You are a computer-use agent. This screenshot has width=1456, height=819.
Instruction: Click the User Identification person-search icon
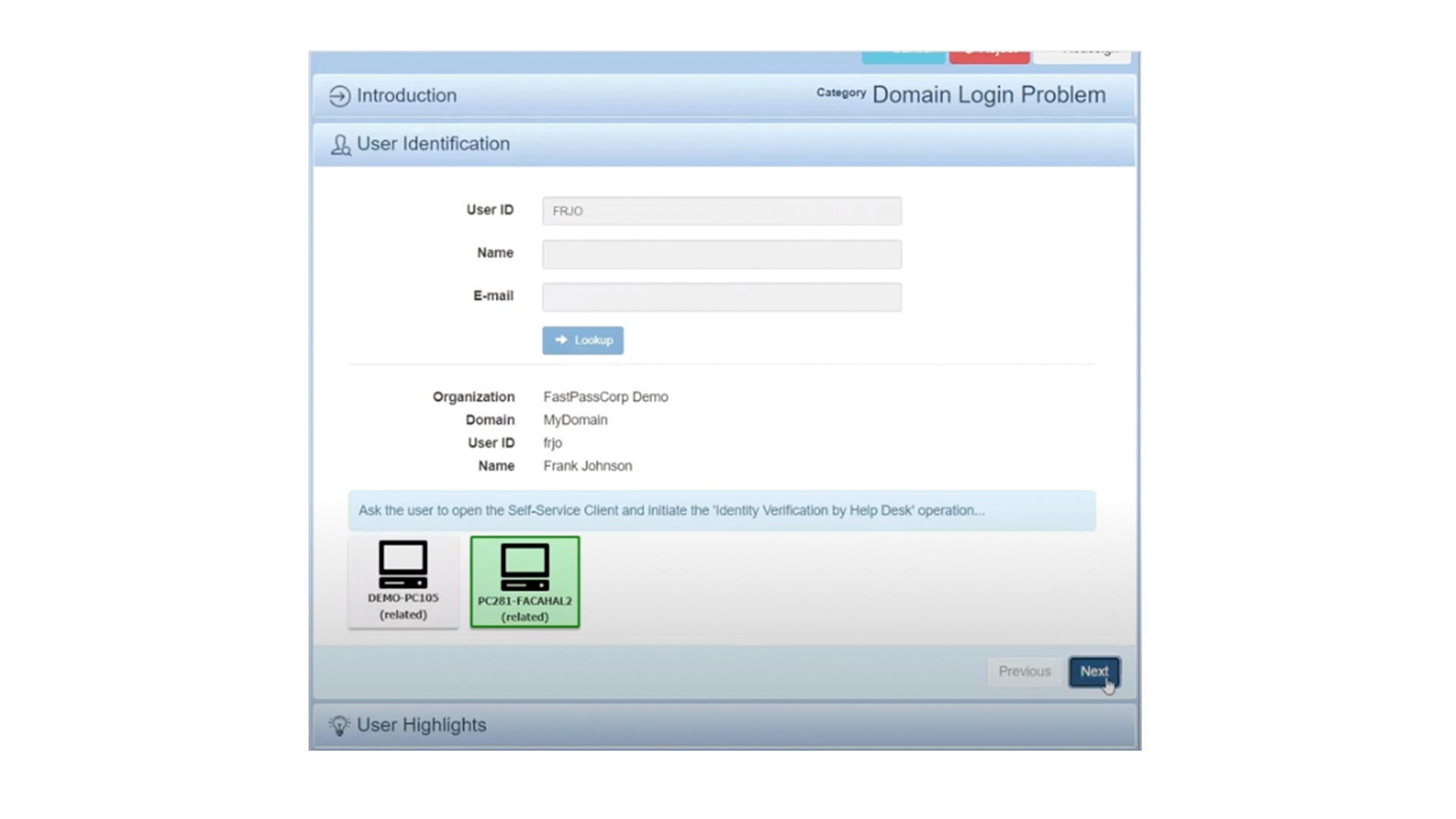[x=340, y=145]
